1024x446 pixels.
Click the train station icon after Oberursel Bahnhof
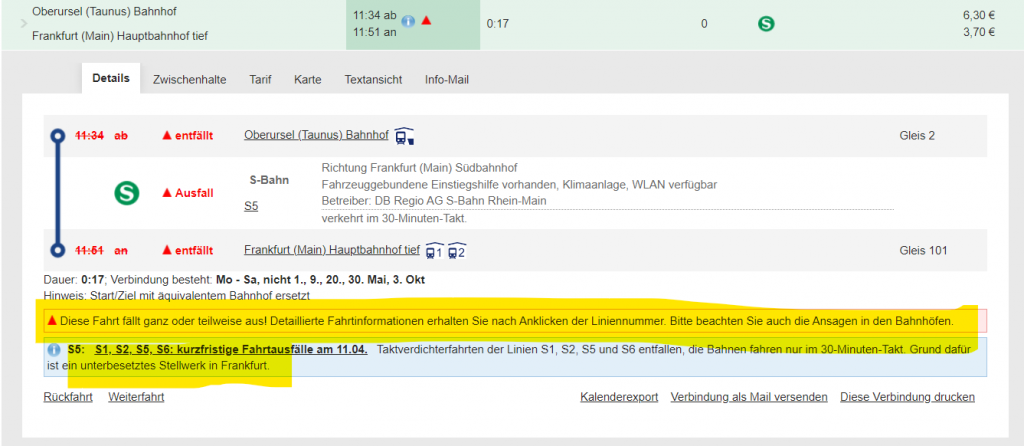click(404, 136)
